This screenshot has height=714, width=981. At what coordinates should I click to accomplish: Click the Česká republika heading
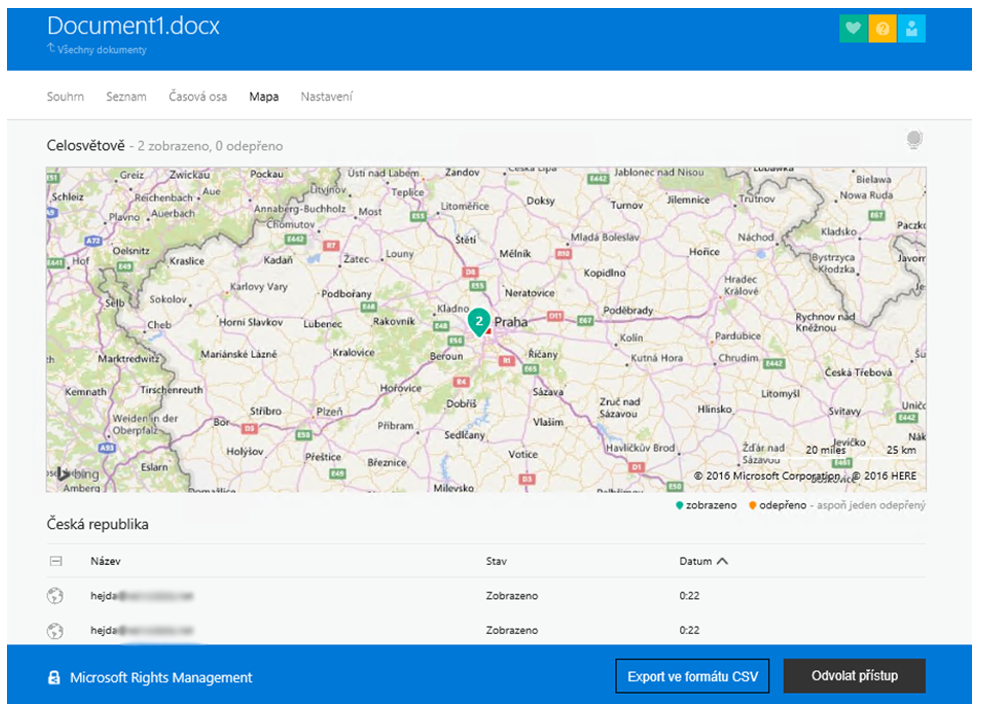98,524
